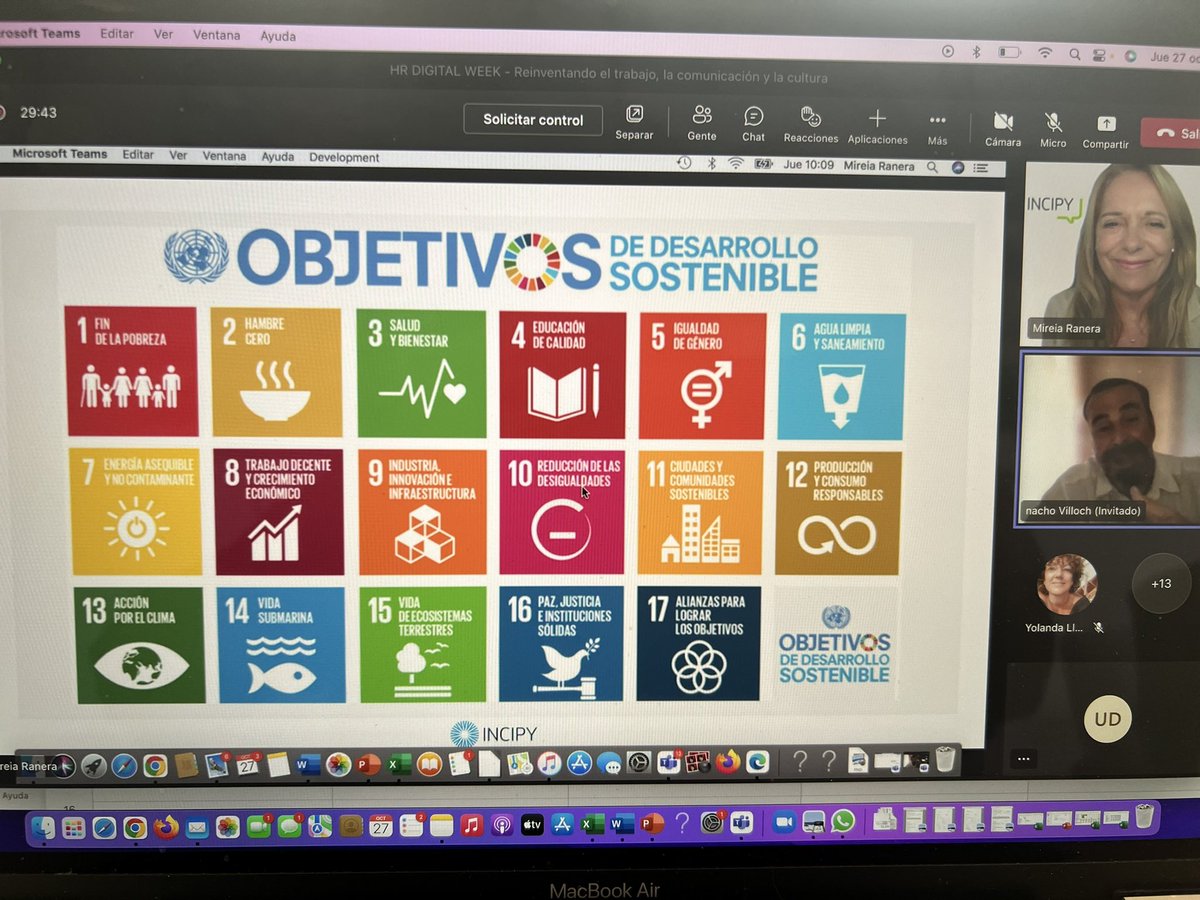Click Microsoft Edge in the shared screen's dock
Image resolution: width=1200 pixels, height=900 pixels.
(x=757, y=761)
